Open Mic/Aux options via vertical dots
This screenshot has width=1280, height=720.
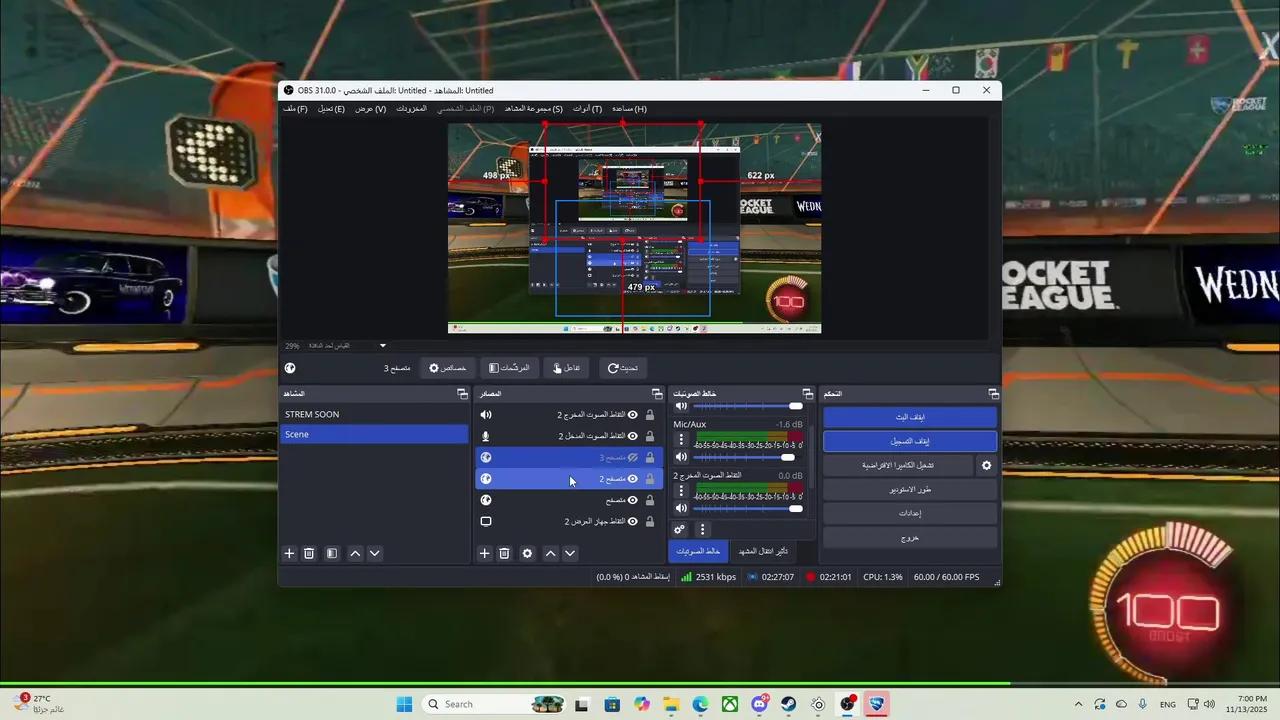point(681,439)
